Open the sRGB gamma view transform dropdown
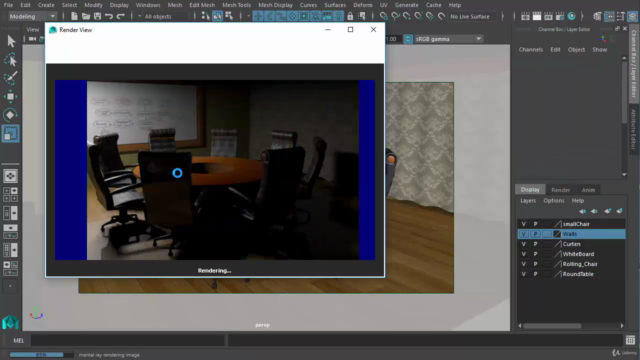The width and height of the screenshot is (640, 360). coord(449,39)
